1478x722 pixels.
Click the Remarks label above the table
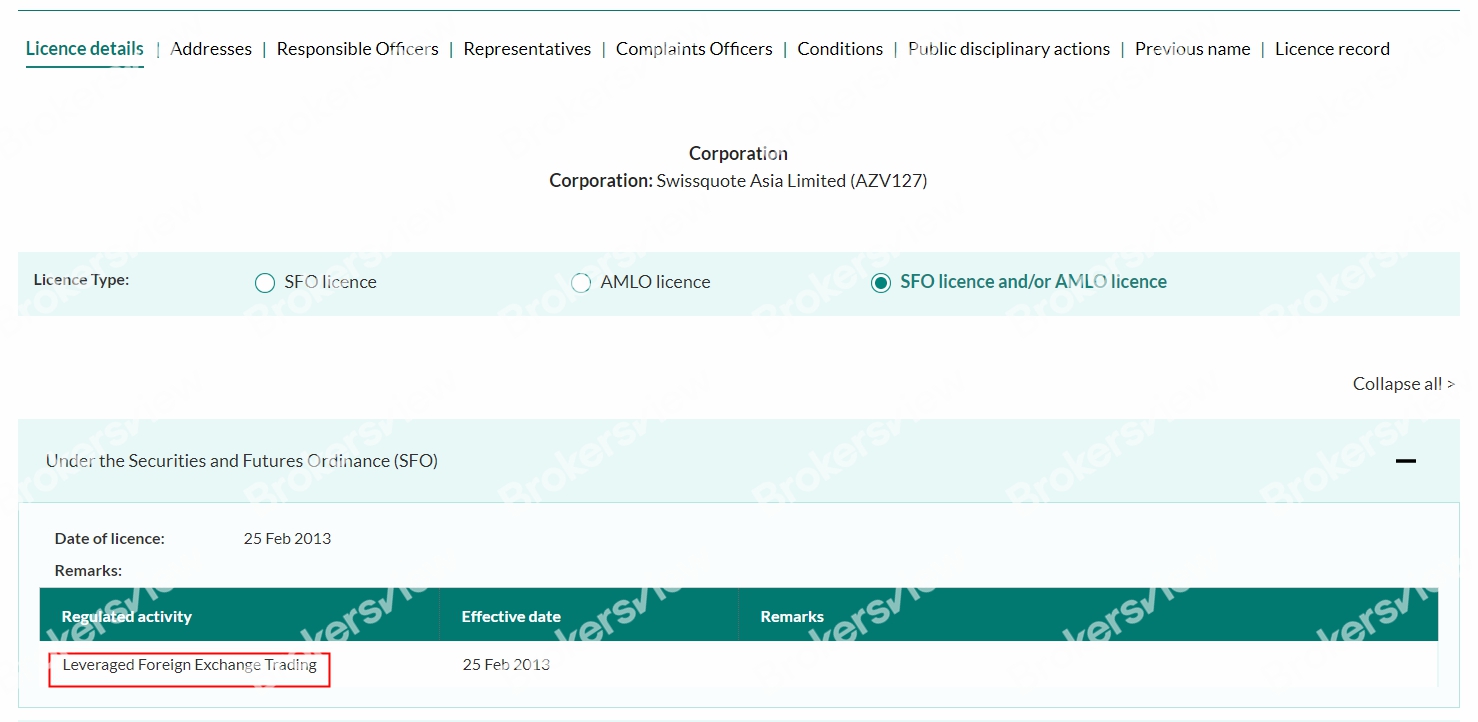coord(88,570)
